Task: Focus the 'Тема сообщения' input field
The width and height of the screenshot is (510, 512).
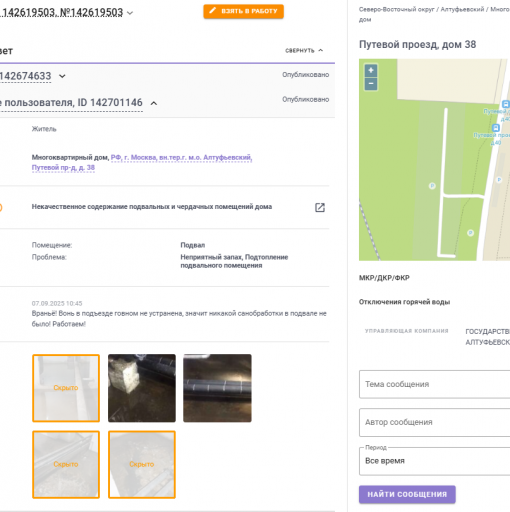Action: [x=434, y=384]
